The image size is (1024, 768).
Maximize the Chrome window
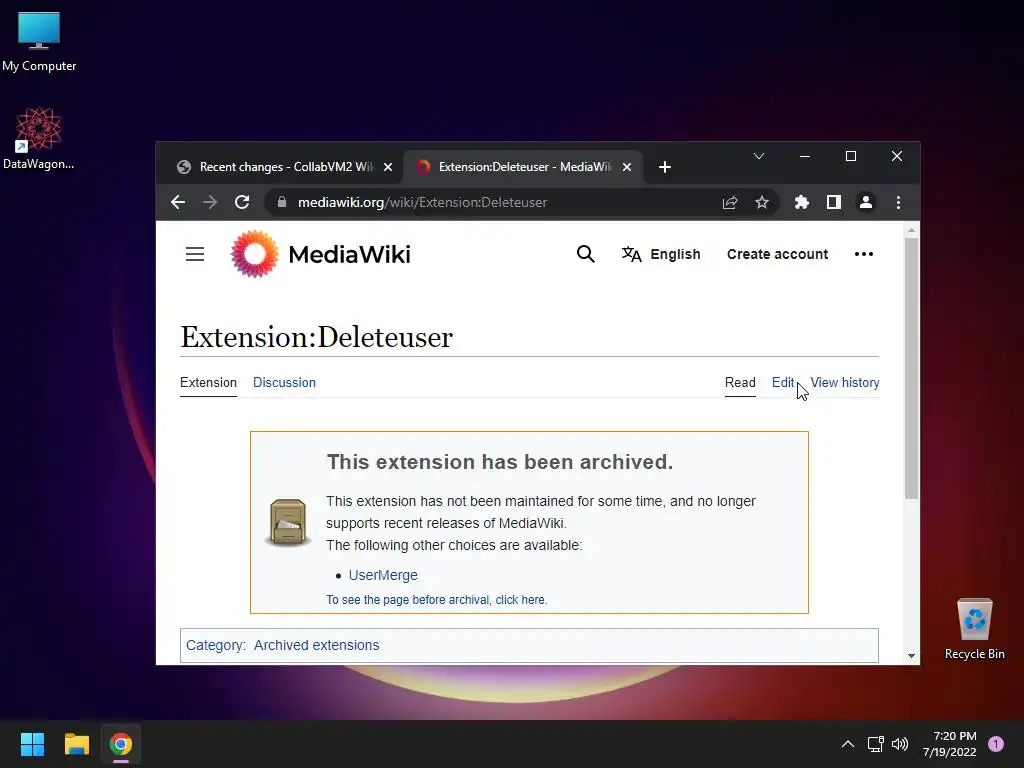click(850, 156)
